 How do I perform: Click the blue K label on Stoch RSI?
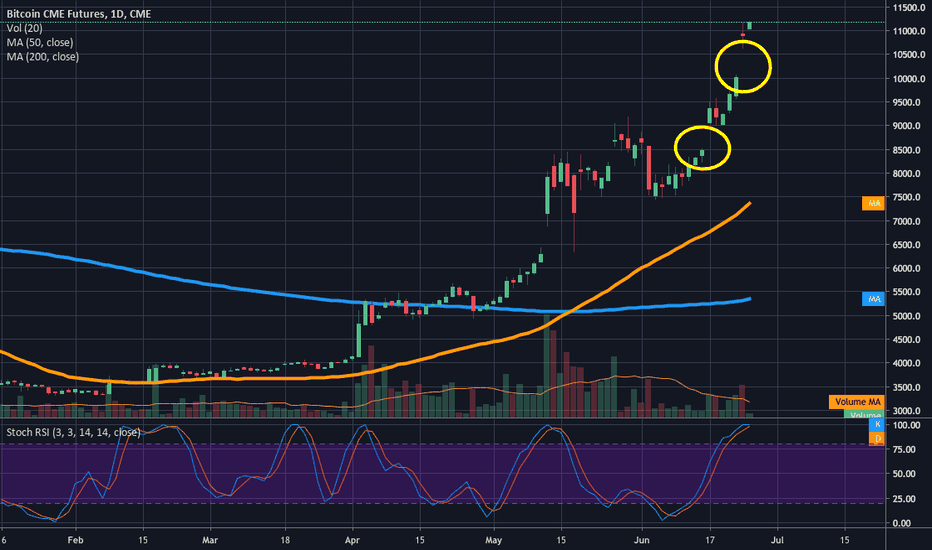pyautogui.click(x=877, y=425)
